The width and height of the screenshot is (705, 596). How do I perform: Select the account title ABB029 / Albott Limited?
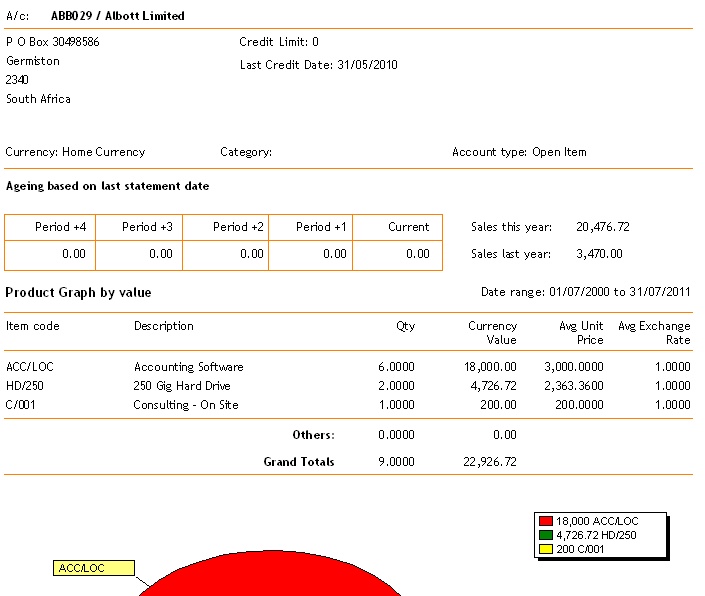pos(117,16)
